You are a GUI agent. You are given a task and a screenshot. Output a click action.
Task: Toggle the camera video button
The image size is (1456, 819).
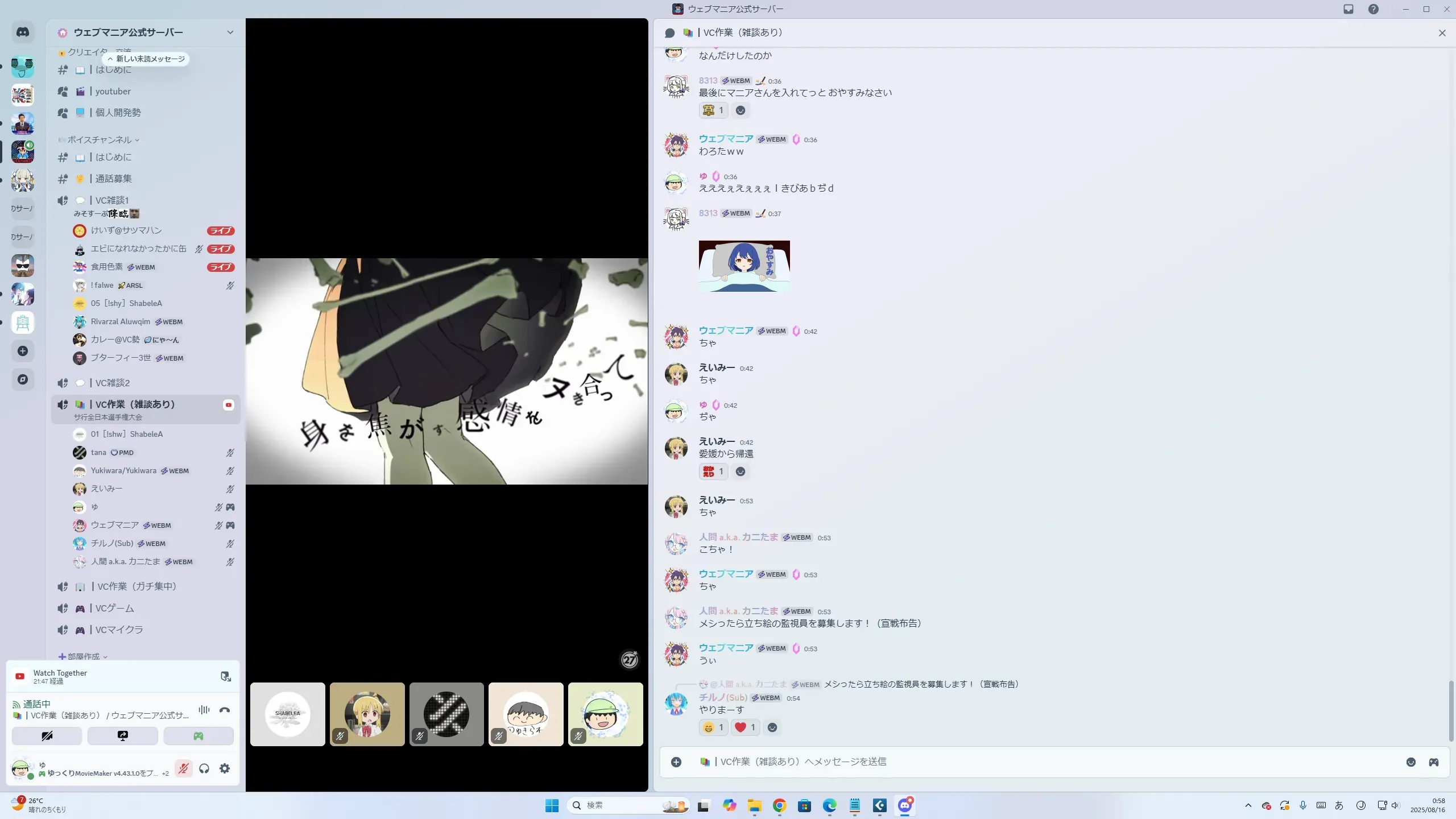47,736
